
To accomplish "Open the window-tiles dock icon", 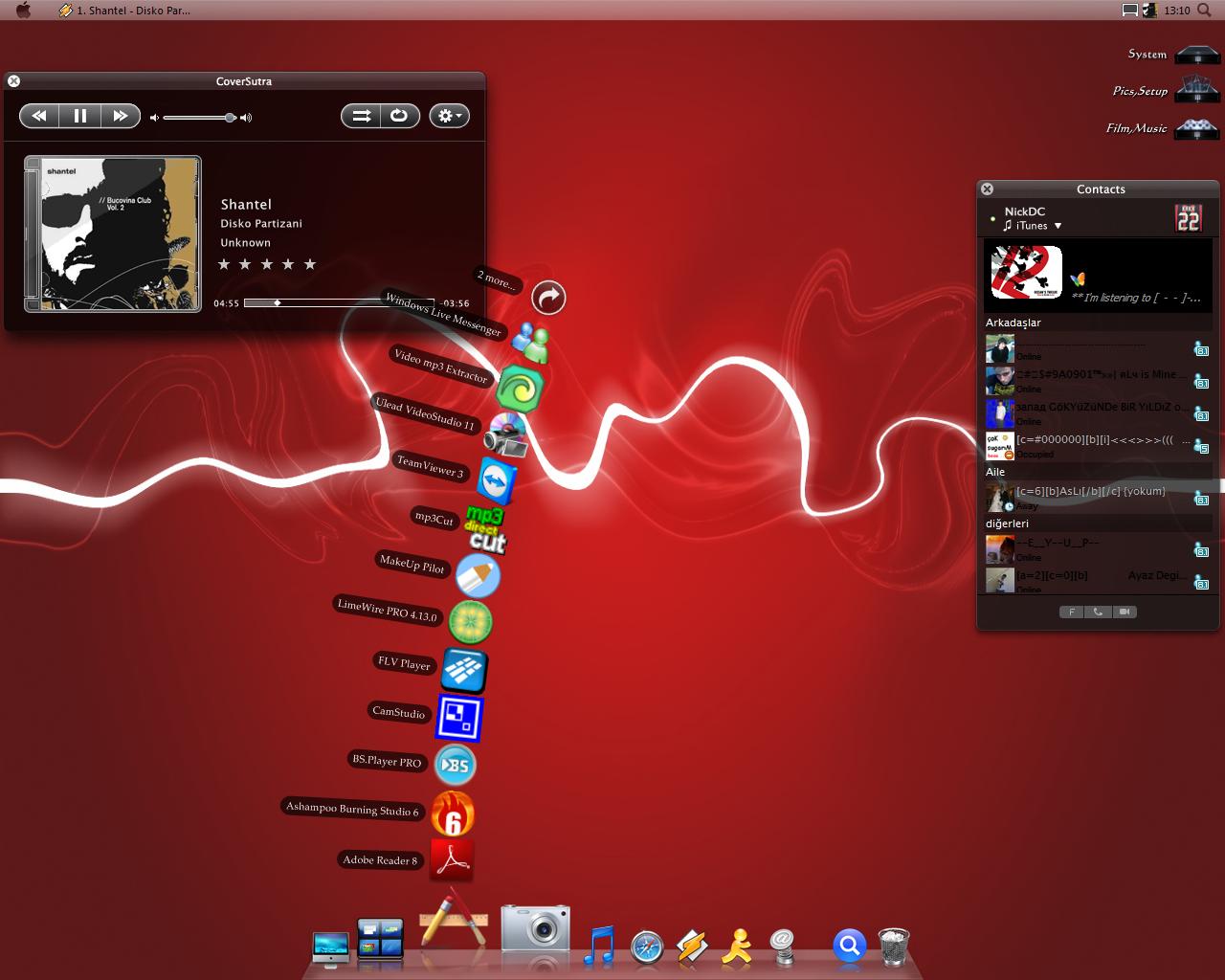I will pos(380,939).
